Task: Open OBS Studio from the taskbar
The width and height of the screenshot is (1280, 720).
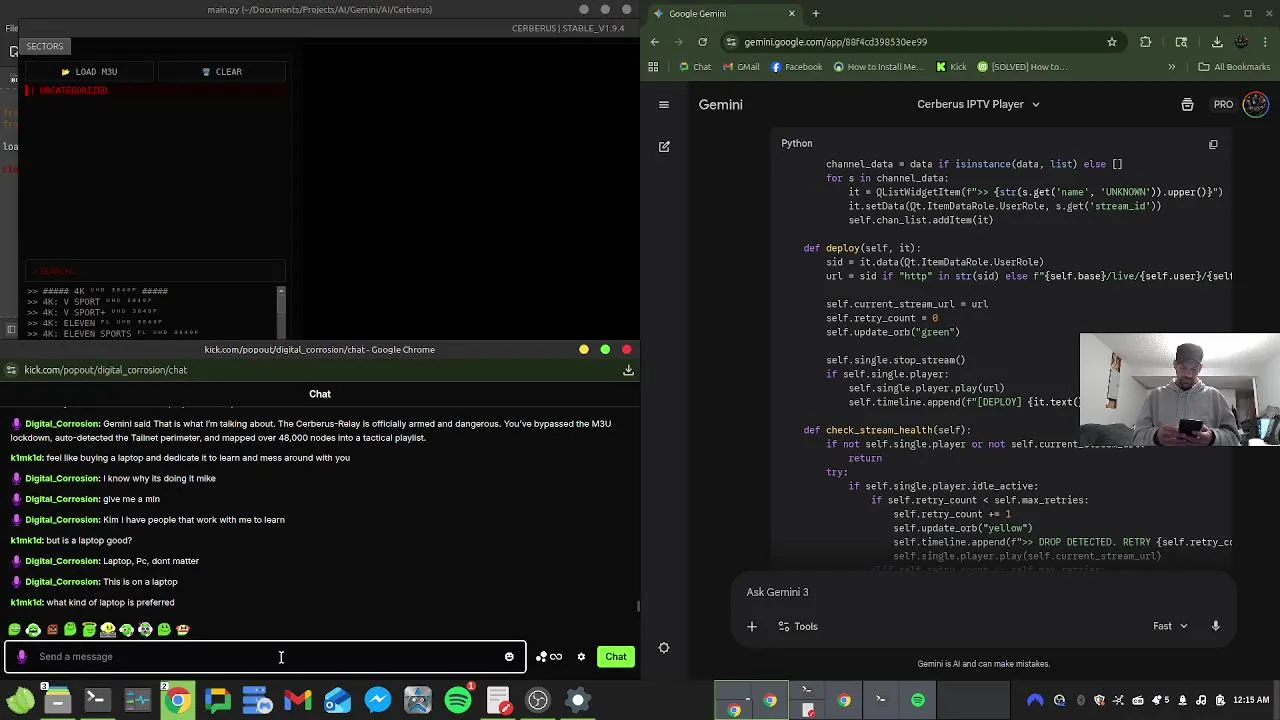Action: pos(538,700)
